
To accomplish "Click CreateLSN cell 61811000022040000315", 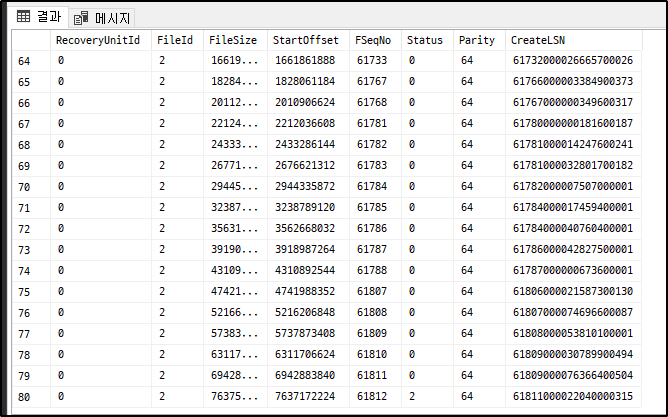I will tap(573, 397).
